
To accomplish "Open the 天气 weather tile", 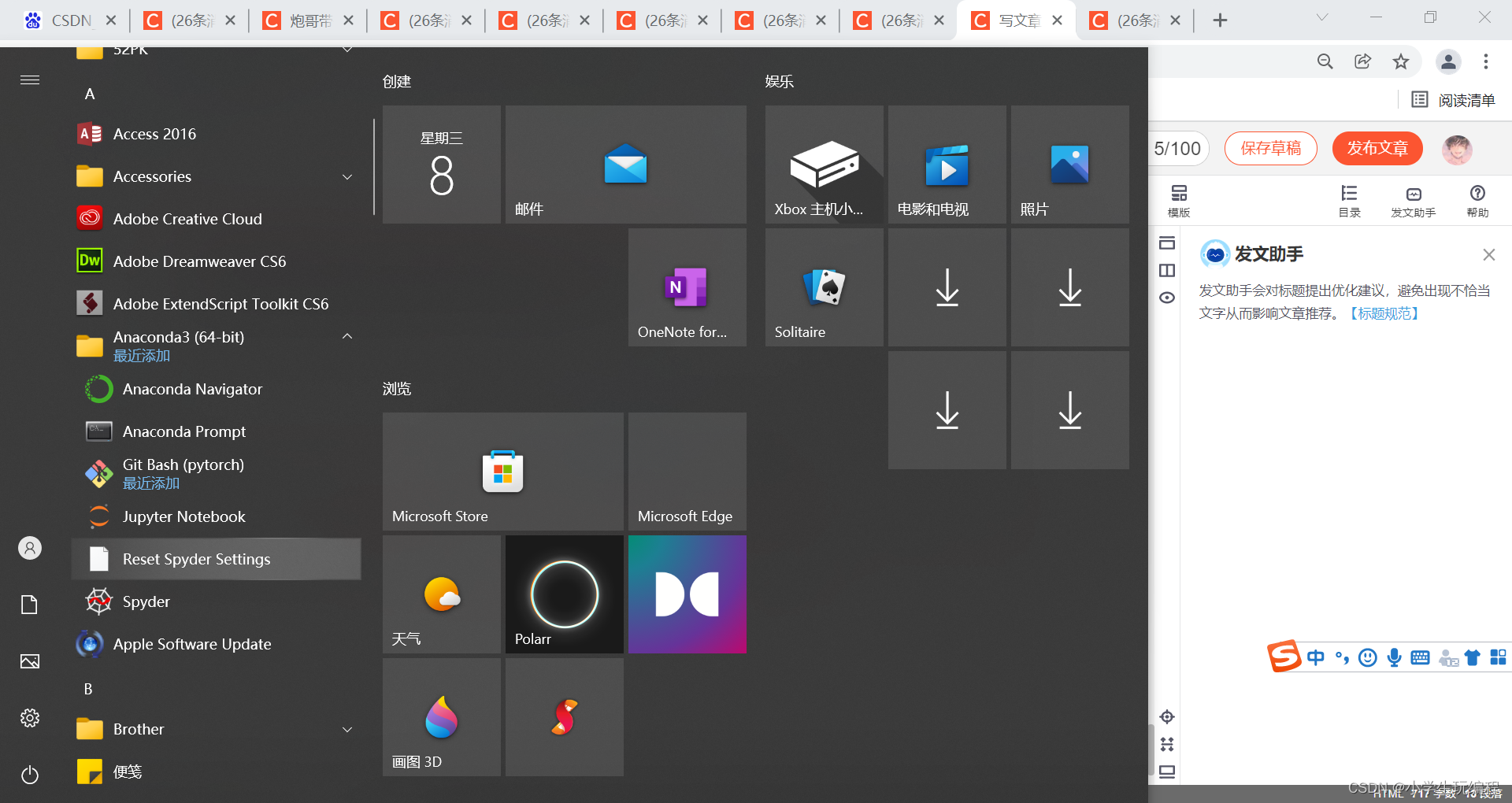I will (442, 594).
